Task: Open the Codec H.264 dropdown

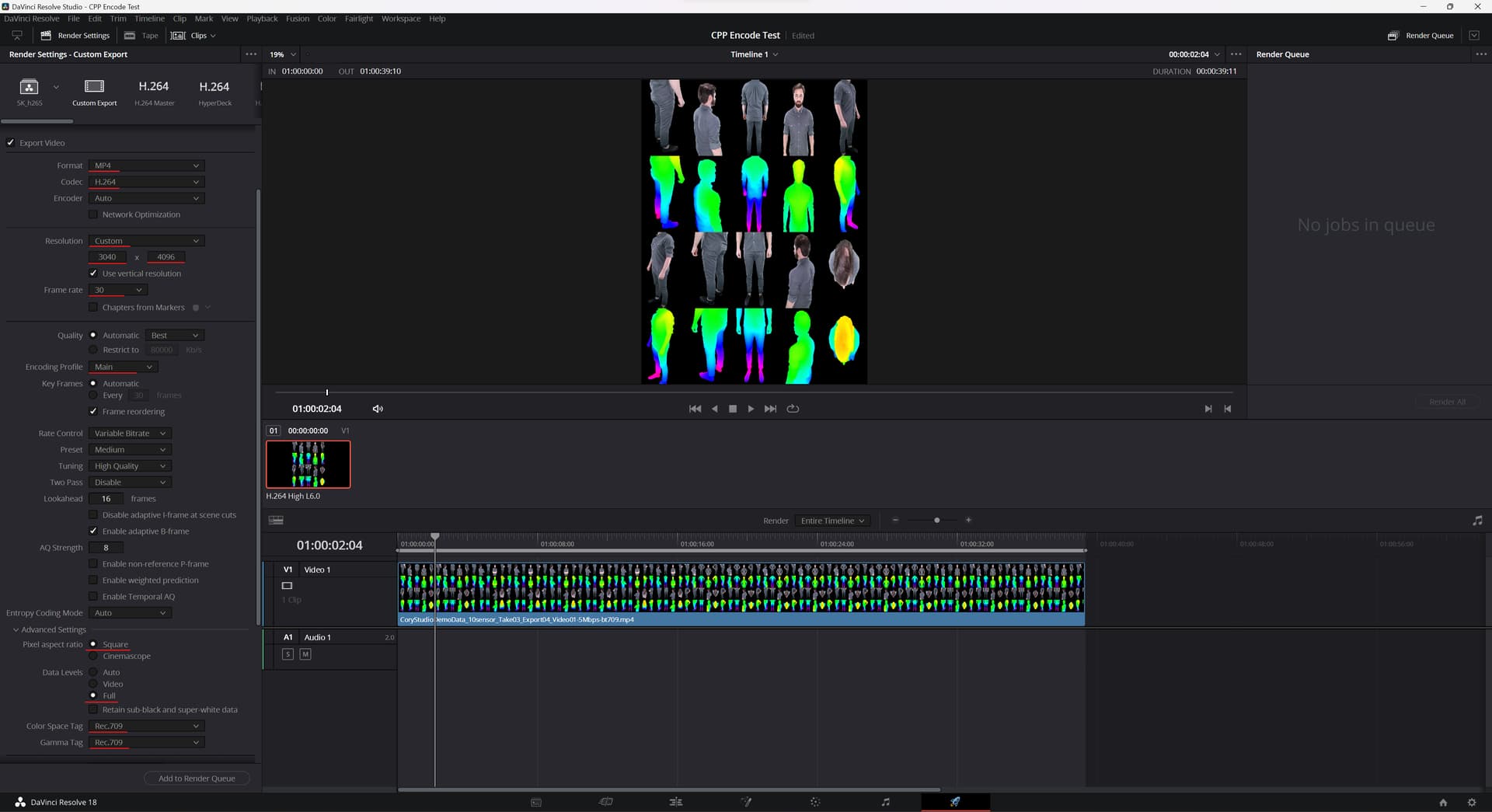Action: pyautogui.click(x=146, y=182)
